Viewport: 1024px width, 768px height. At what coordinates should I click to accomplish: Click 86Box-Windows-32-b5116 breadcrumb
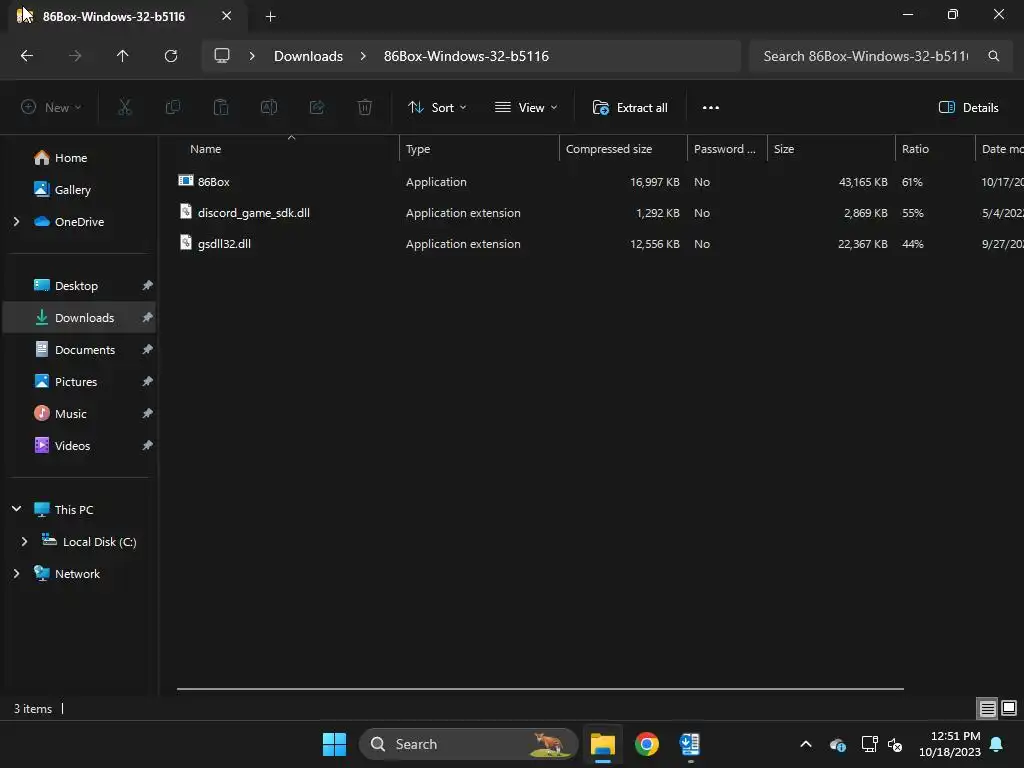[466, 56]
